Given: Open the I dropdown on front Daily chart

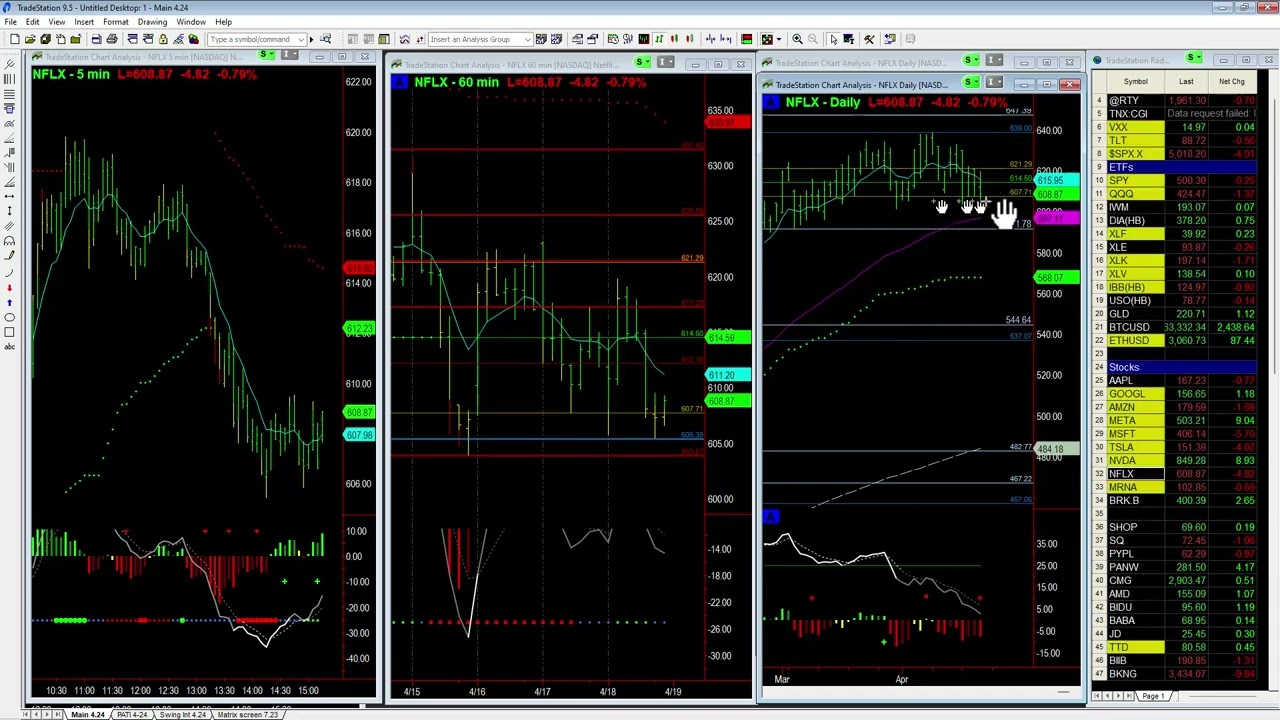Looking at the screenshot, I should tap(994, 82).
